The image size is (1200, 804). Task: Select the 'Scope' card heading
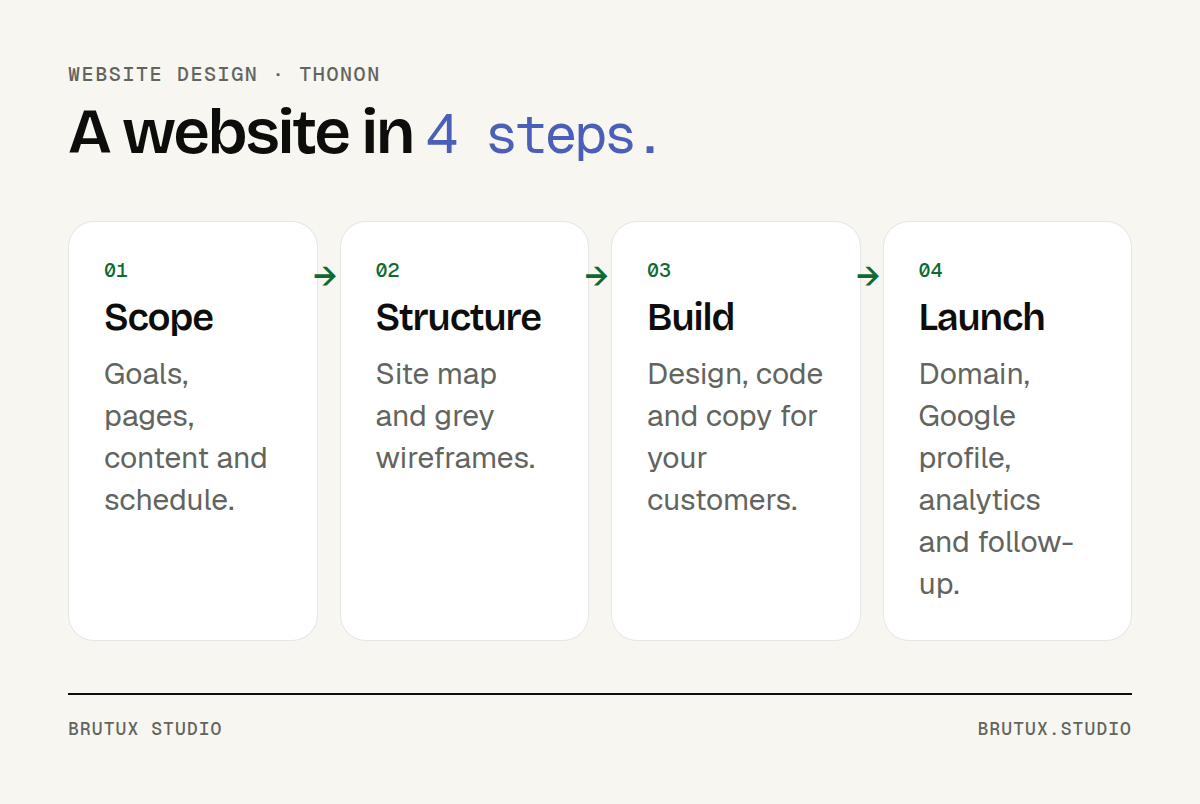159,317
